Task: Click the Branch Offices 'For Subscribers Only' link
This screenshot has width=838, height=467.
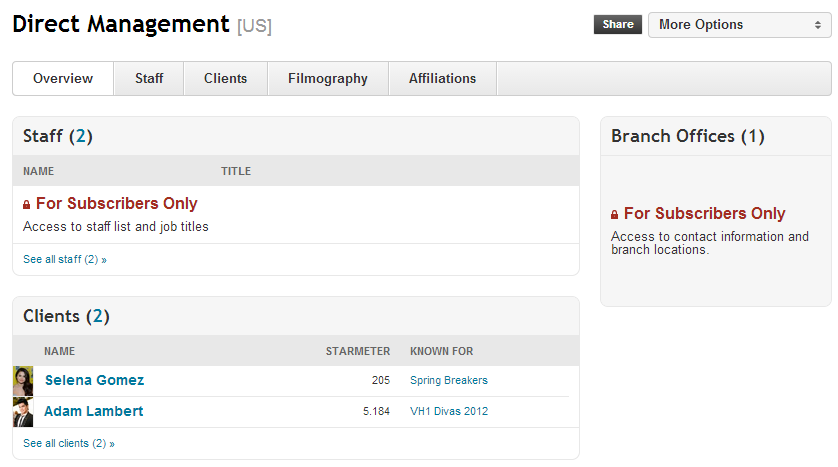Action: click(x=704, y=214)
